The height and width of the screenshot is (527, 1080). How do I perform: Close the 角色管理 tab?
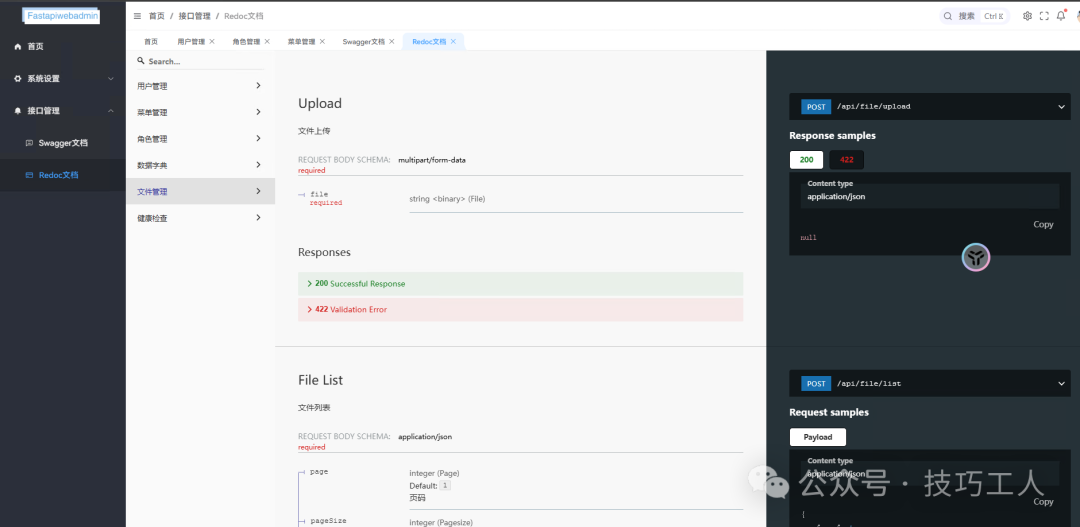point(267,41)
